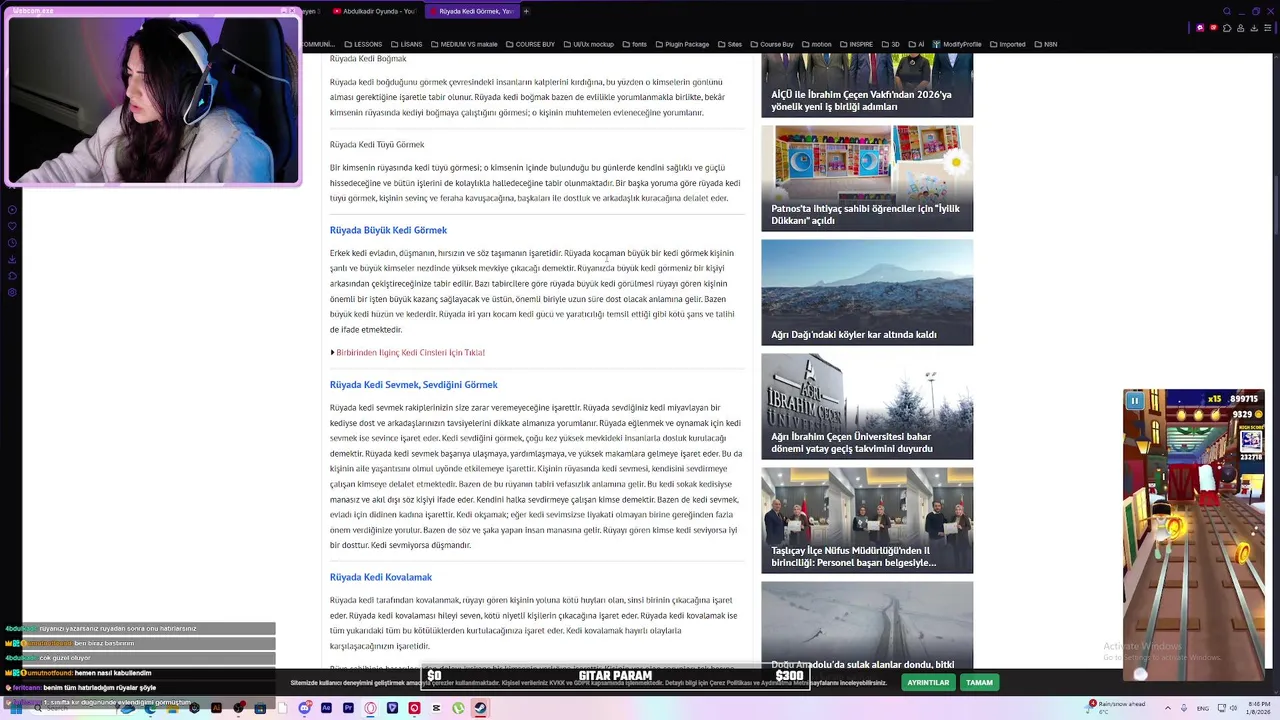Click the browser search tabs icon
The height and width of the screenshot is (720, 1280).
tap(1227, 11)
